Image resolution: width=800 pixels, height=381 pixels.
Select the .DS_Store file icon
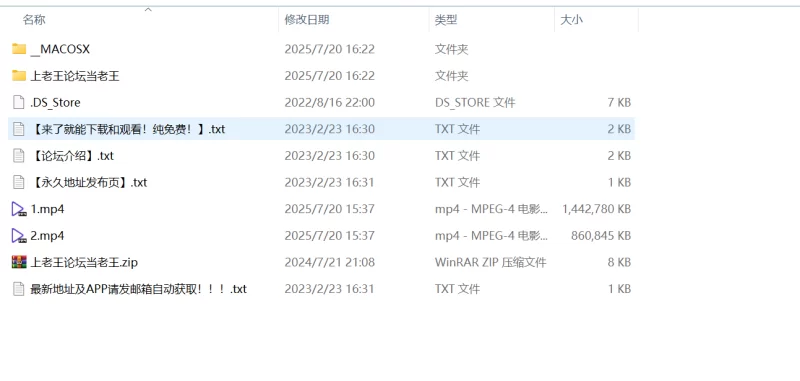coord(19,103)
